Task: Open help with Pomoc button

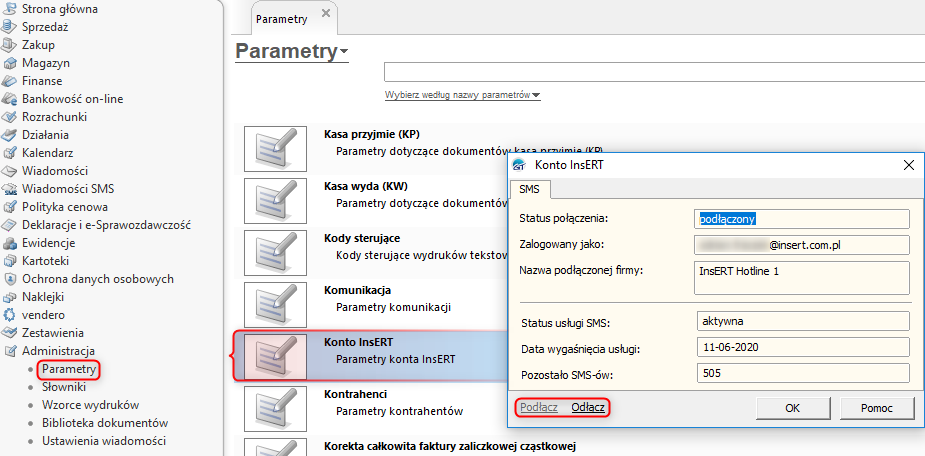Action: coord(876,408)
